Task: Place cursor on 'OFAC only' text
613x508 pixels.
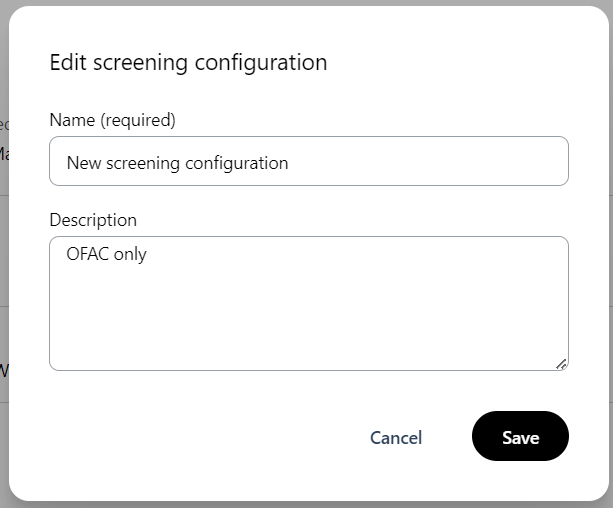Action: click(x=106, y=254)
